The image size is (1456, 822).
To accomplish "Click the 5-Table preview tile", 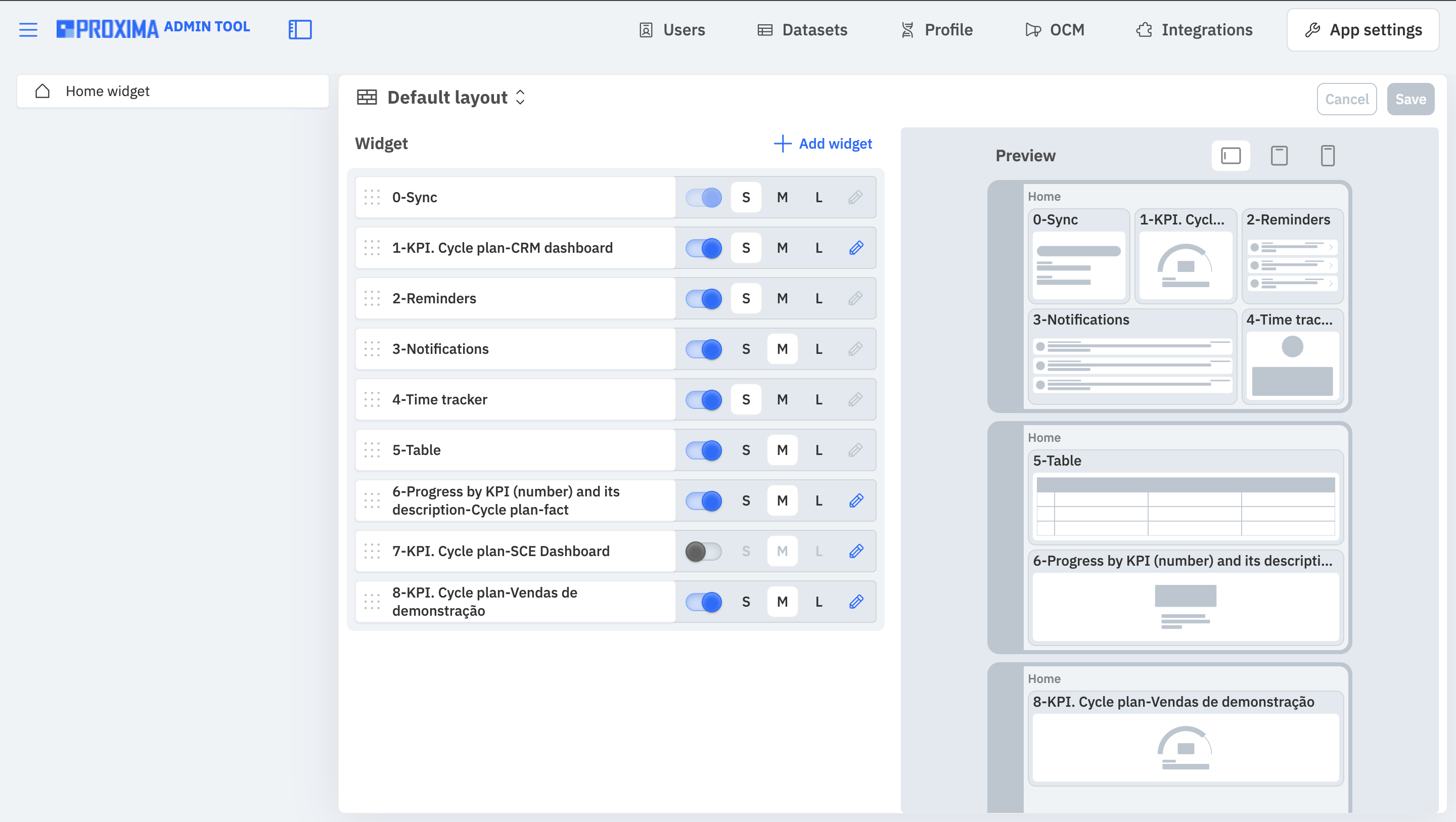I will point(1185,497).
